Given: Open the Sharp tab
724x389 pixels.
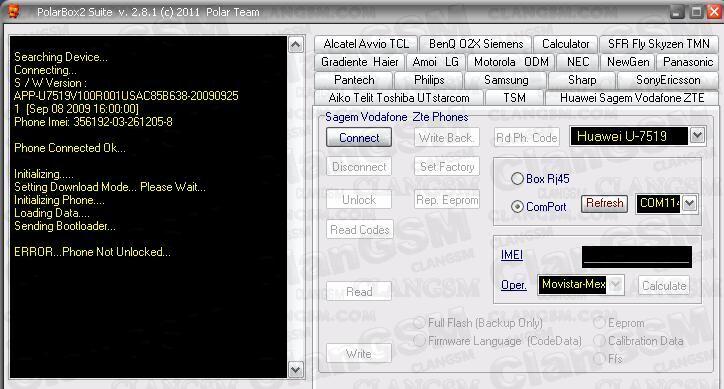Looking at the screenshot, I should [x=582, y=80].
